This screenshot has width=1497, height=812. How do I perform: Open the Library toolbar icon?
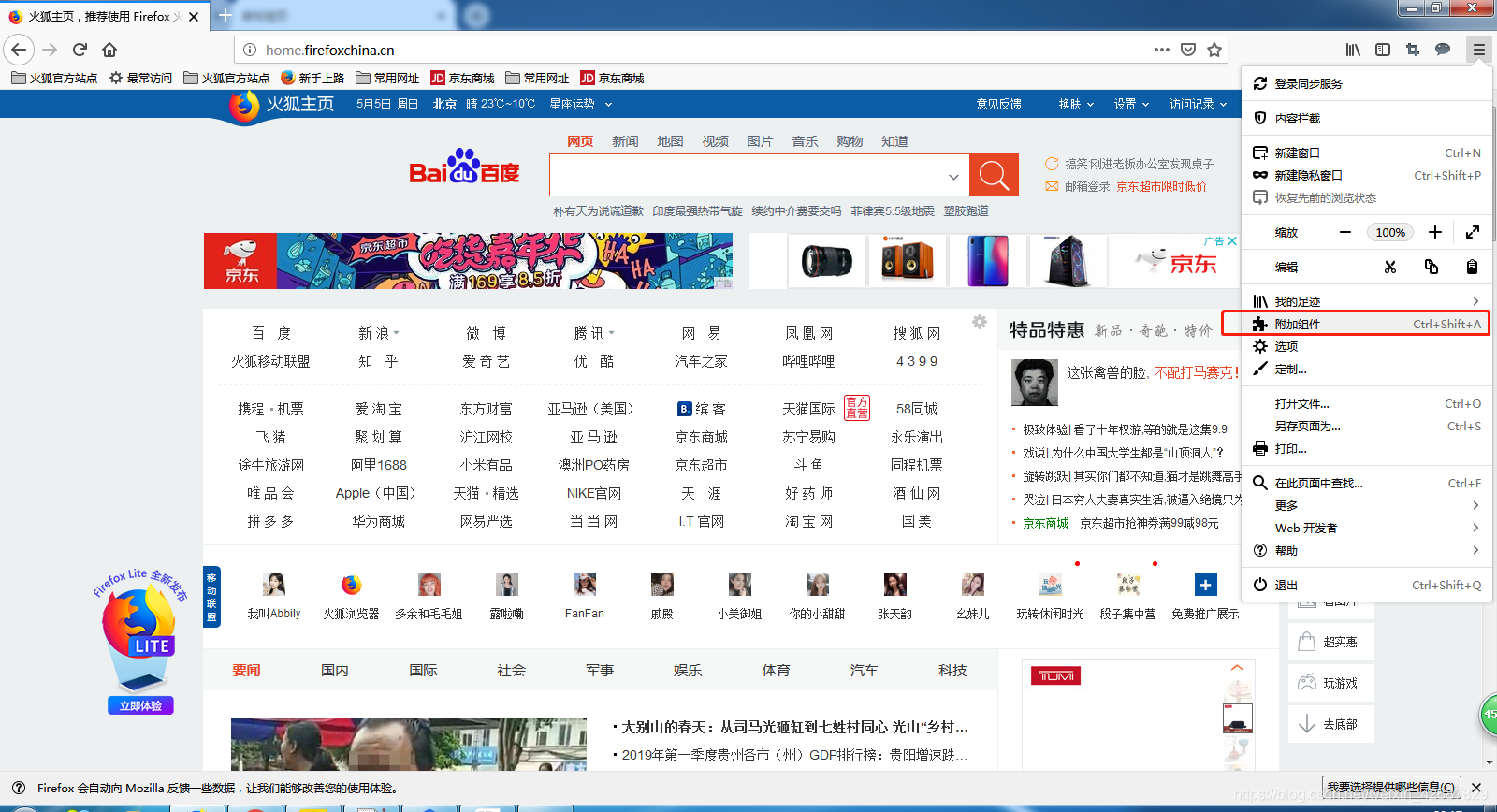click(1353, 50)
